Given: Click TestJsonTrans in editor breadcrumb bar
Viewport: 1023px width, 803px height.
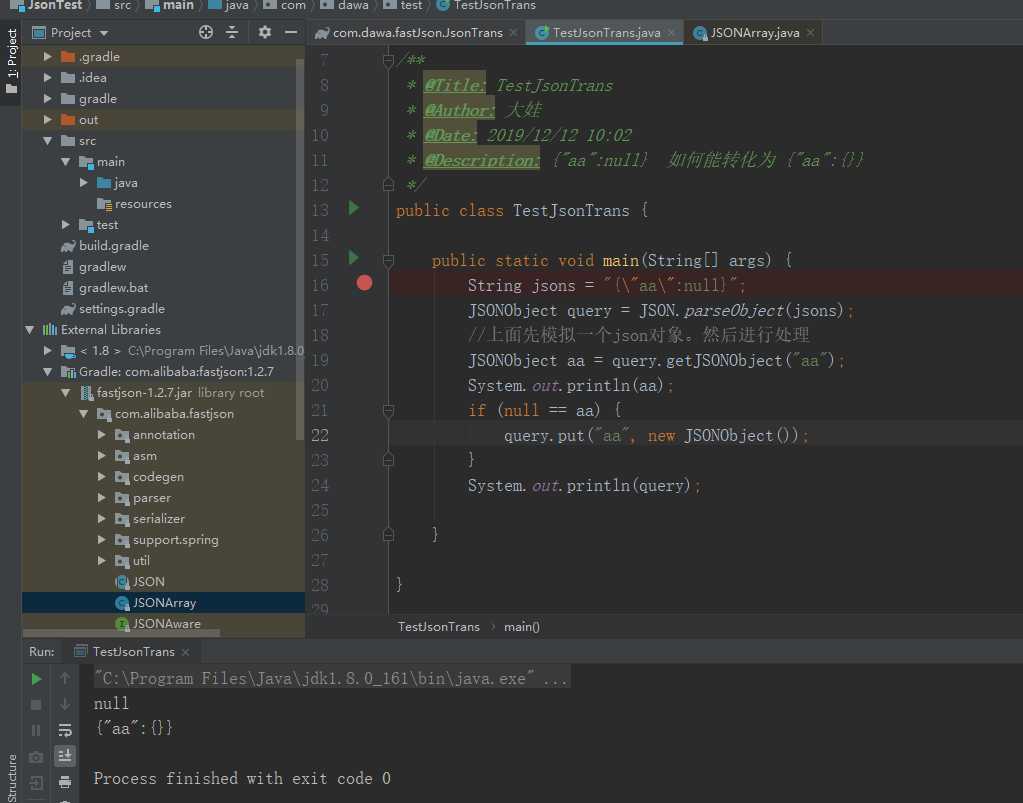Looking at the screenshot, I should point(438,626).
